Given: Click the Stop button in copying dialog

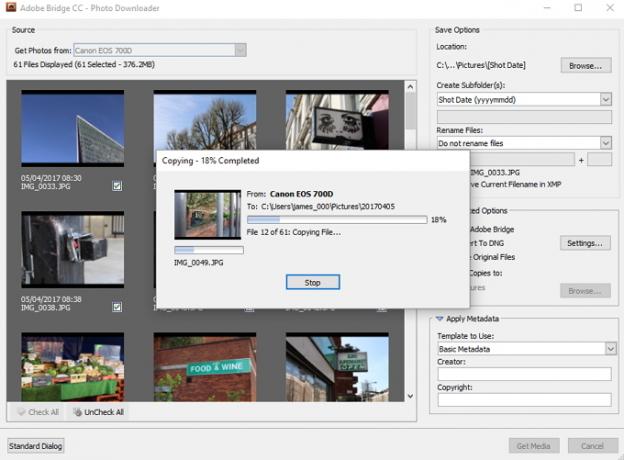Looking at the screenshot, I should click(313, 282).
